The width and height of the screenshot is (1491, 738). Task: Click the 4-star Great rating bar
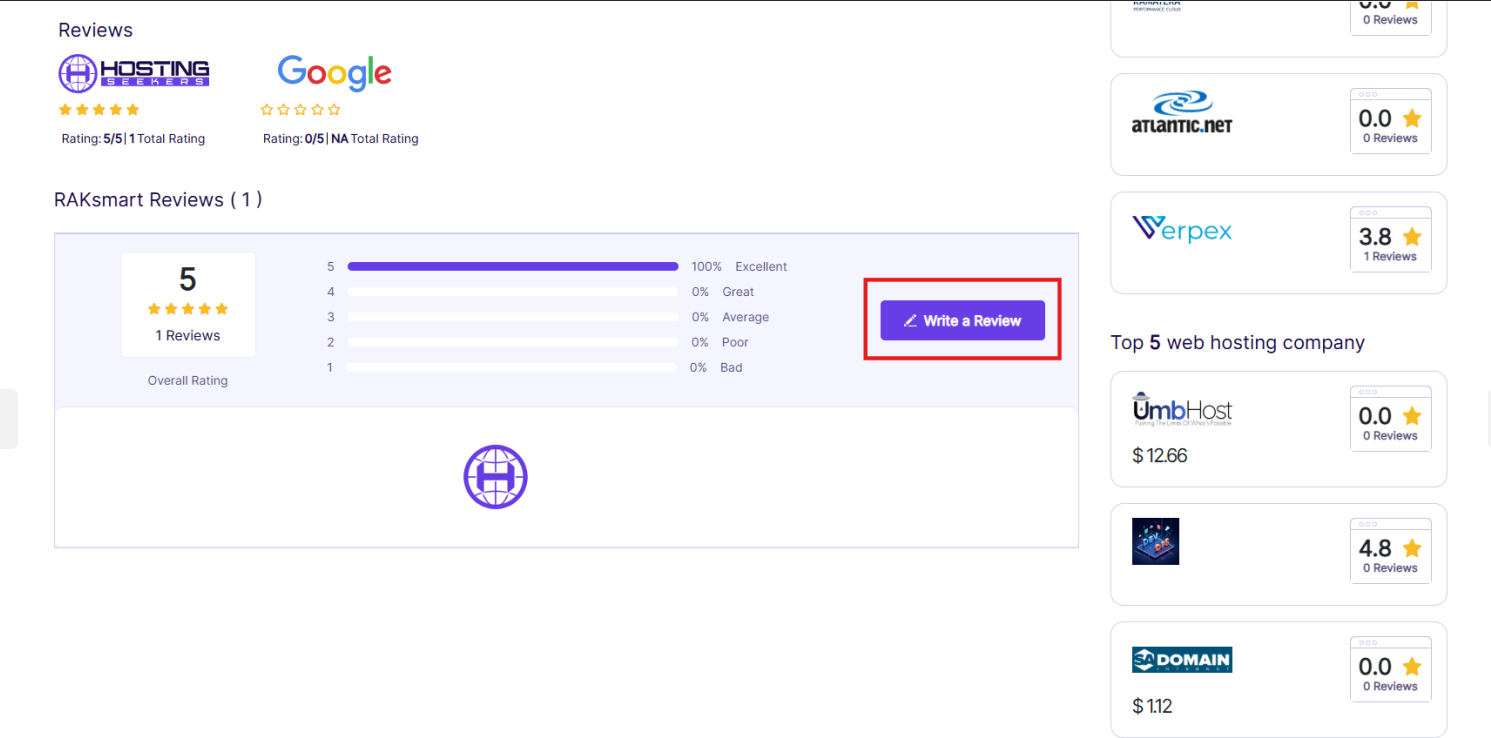[512, 292]
